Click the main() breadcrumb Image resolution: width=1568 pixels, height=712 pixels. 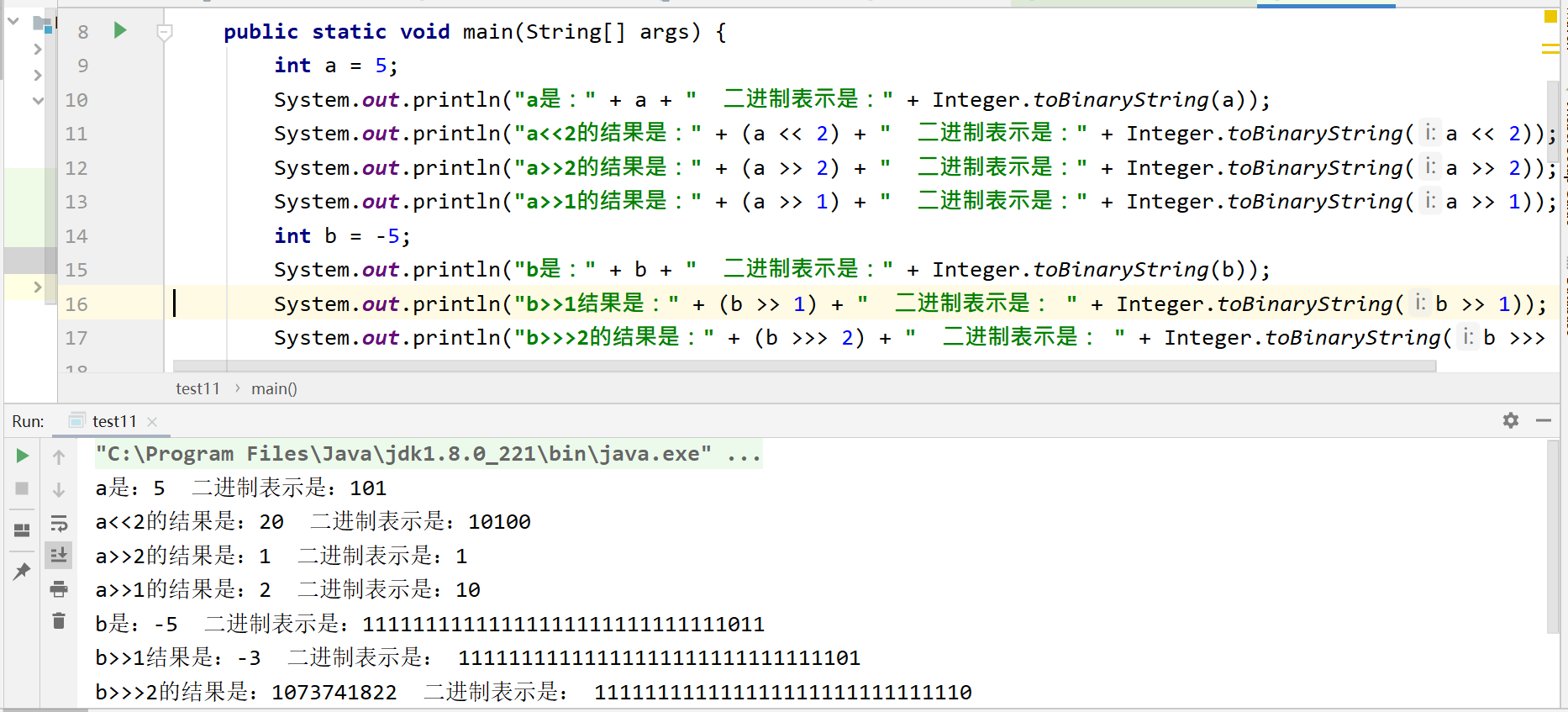274,388
